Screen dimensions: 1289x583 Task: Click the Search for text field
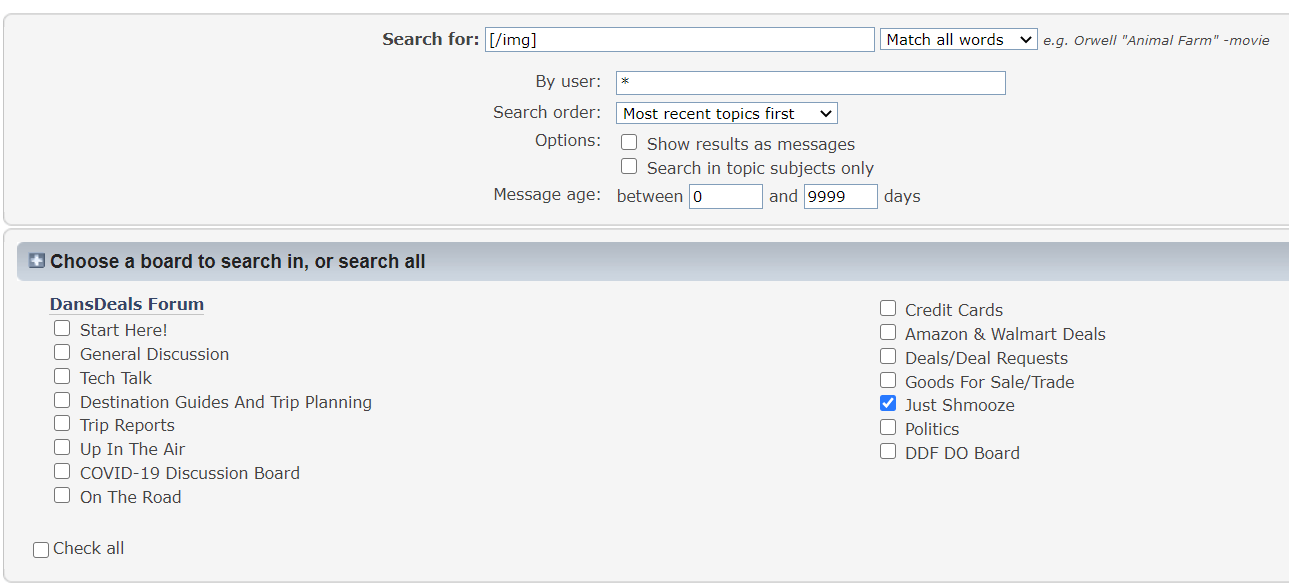(x=680, y=39)
